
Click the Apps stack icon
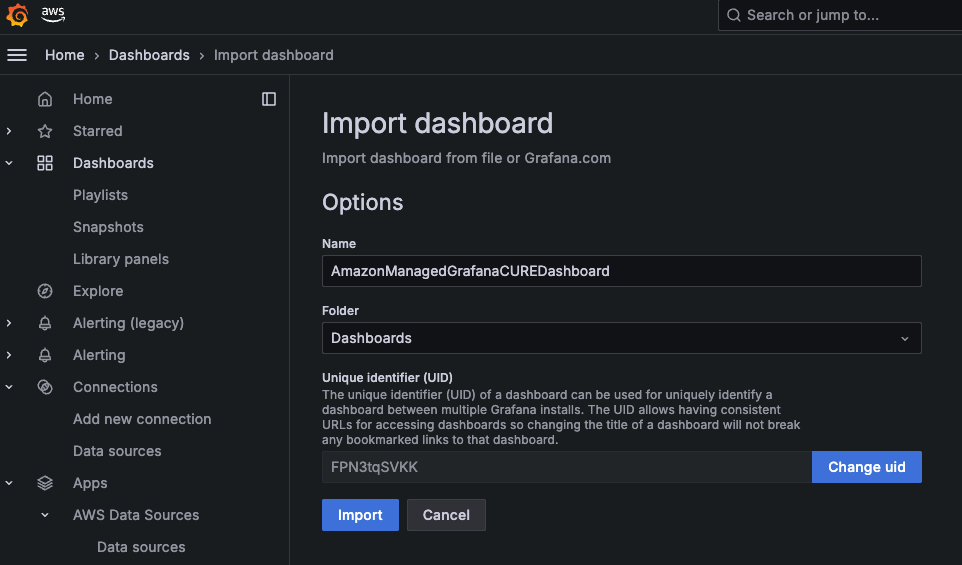(x=45, y=483)
